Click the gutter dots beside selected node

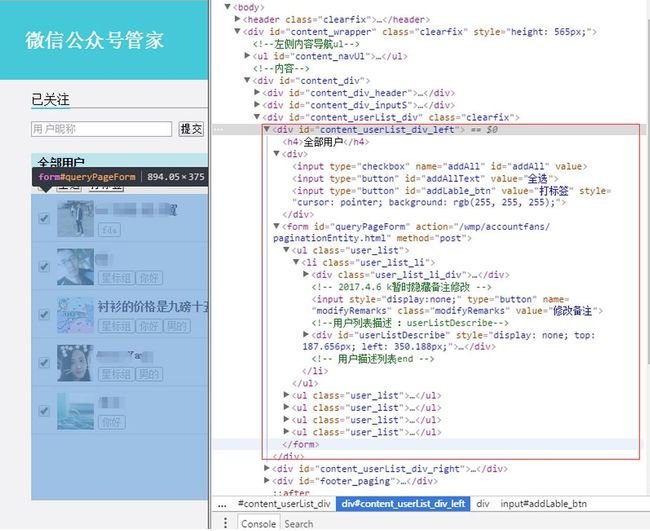pos(218,129)
